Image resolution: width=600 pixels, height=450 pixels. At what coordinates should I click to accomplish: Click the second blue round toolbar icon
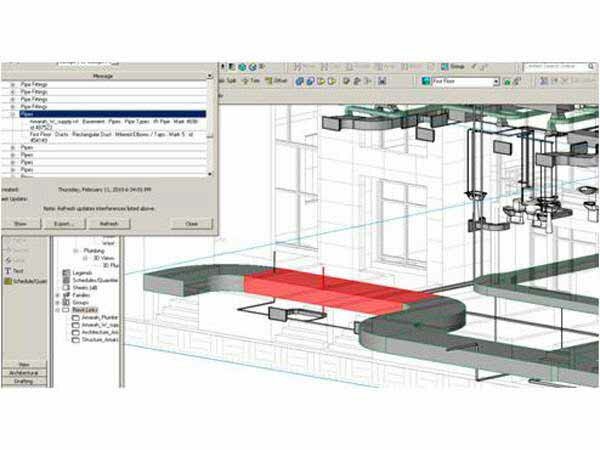point(310,81)
